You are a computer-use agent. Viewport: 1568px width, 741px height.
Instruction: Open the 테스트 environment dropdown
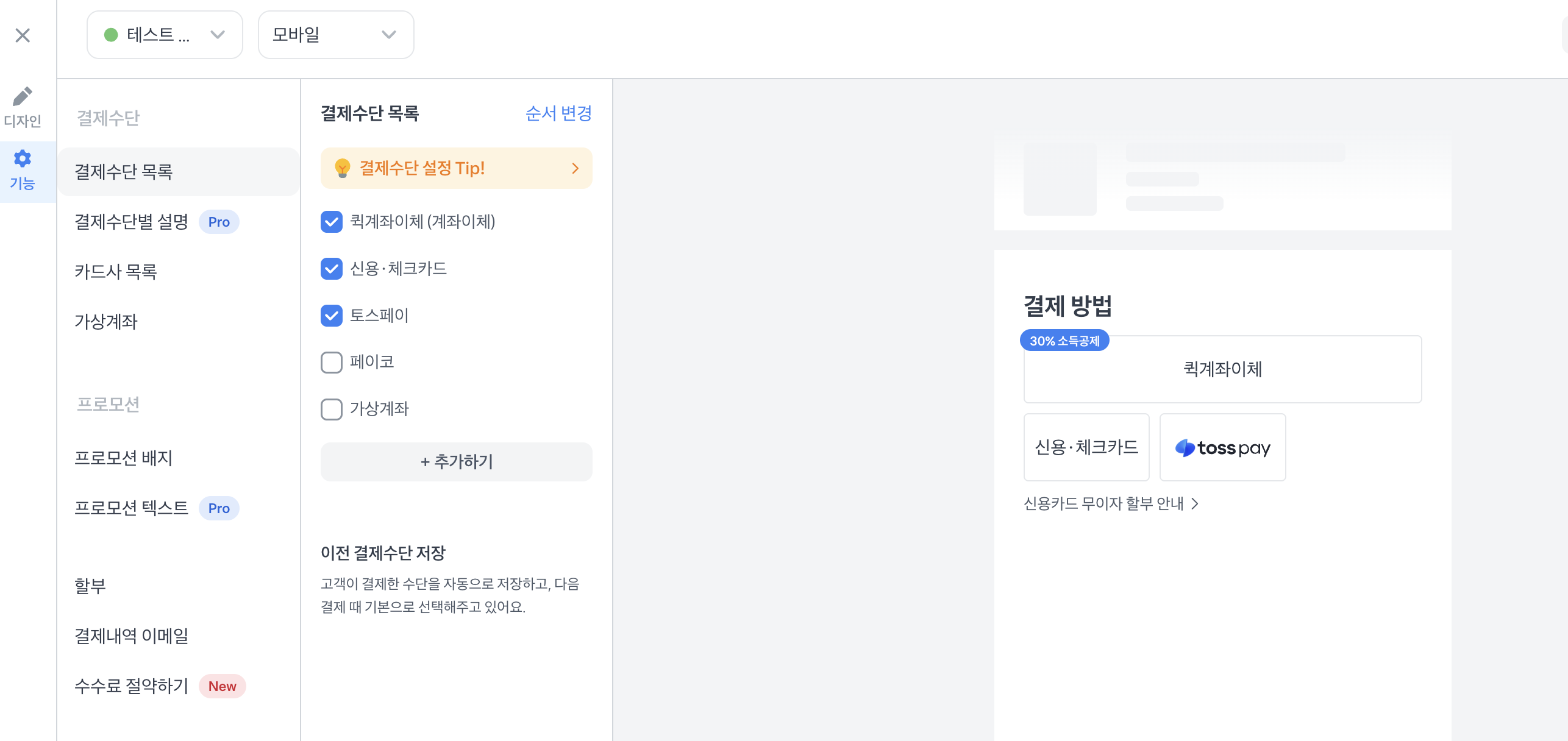165,35
